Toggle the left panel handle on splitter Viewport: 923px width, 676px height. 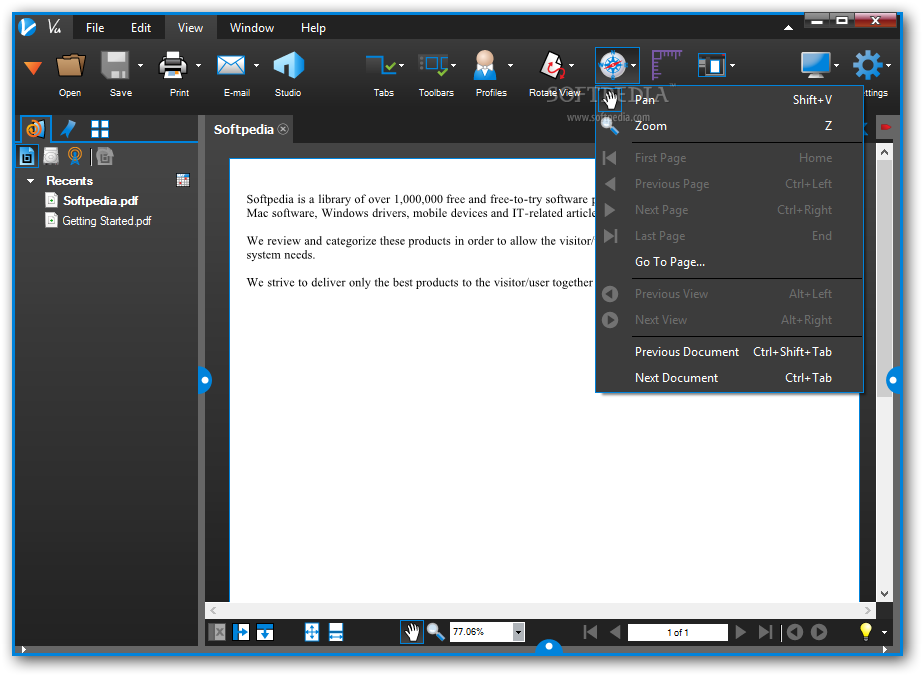point(204,380)
